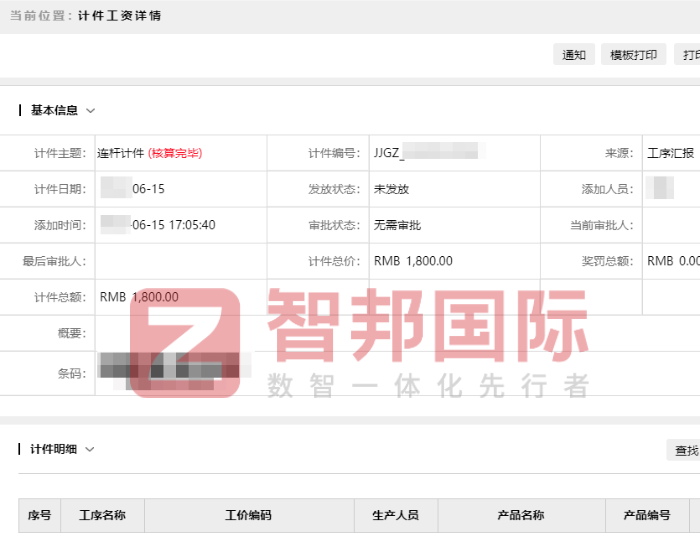
Task: Click the 工序汇报 source value
Action: click(x=670, y=153)
